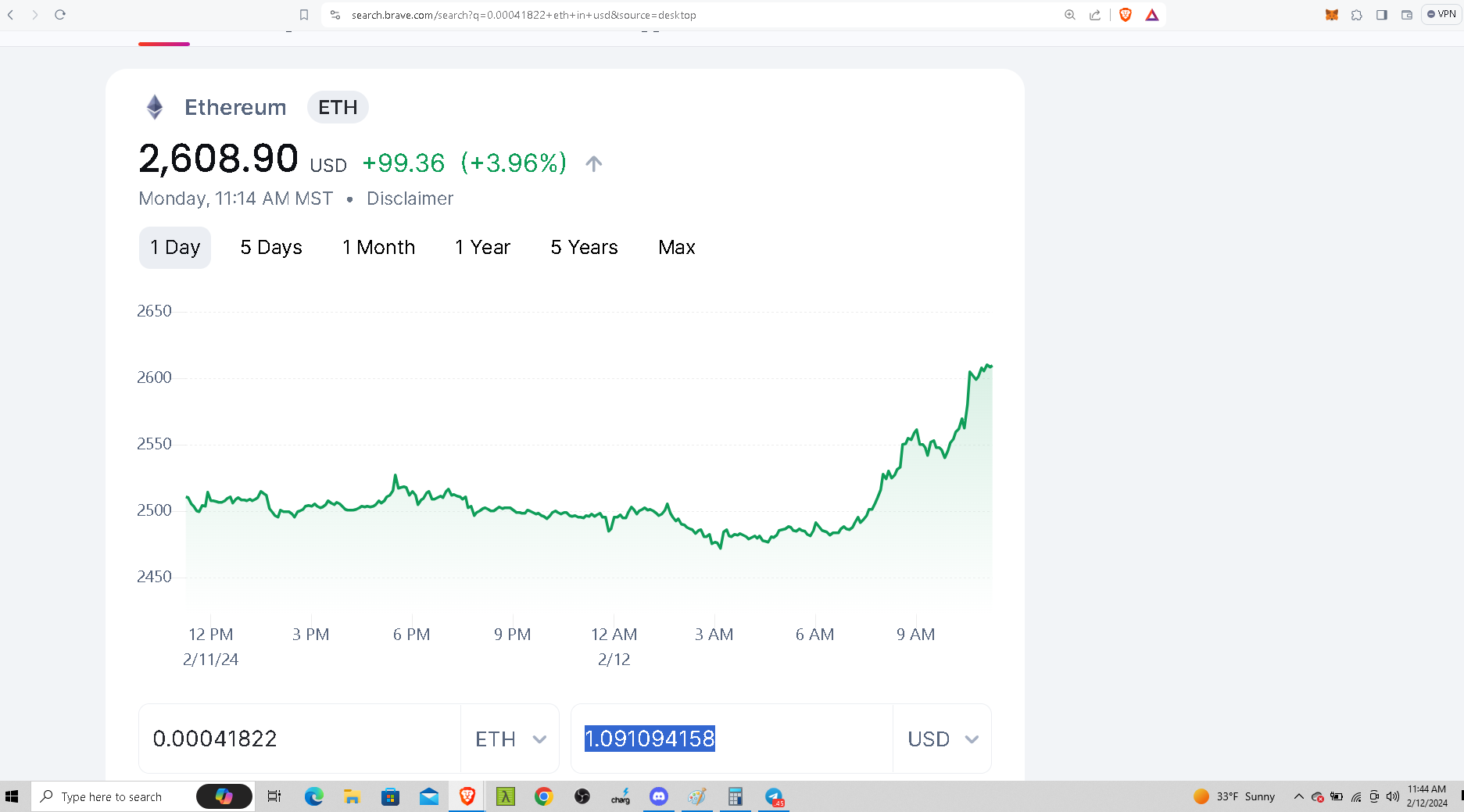The width and height of the screenshot is (1464, 812).
Task: Open the green lambda app on taskbar
Action: click(506, 796)
